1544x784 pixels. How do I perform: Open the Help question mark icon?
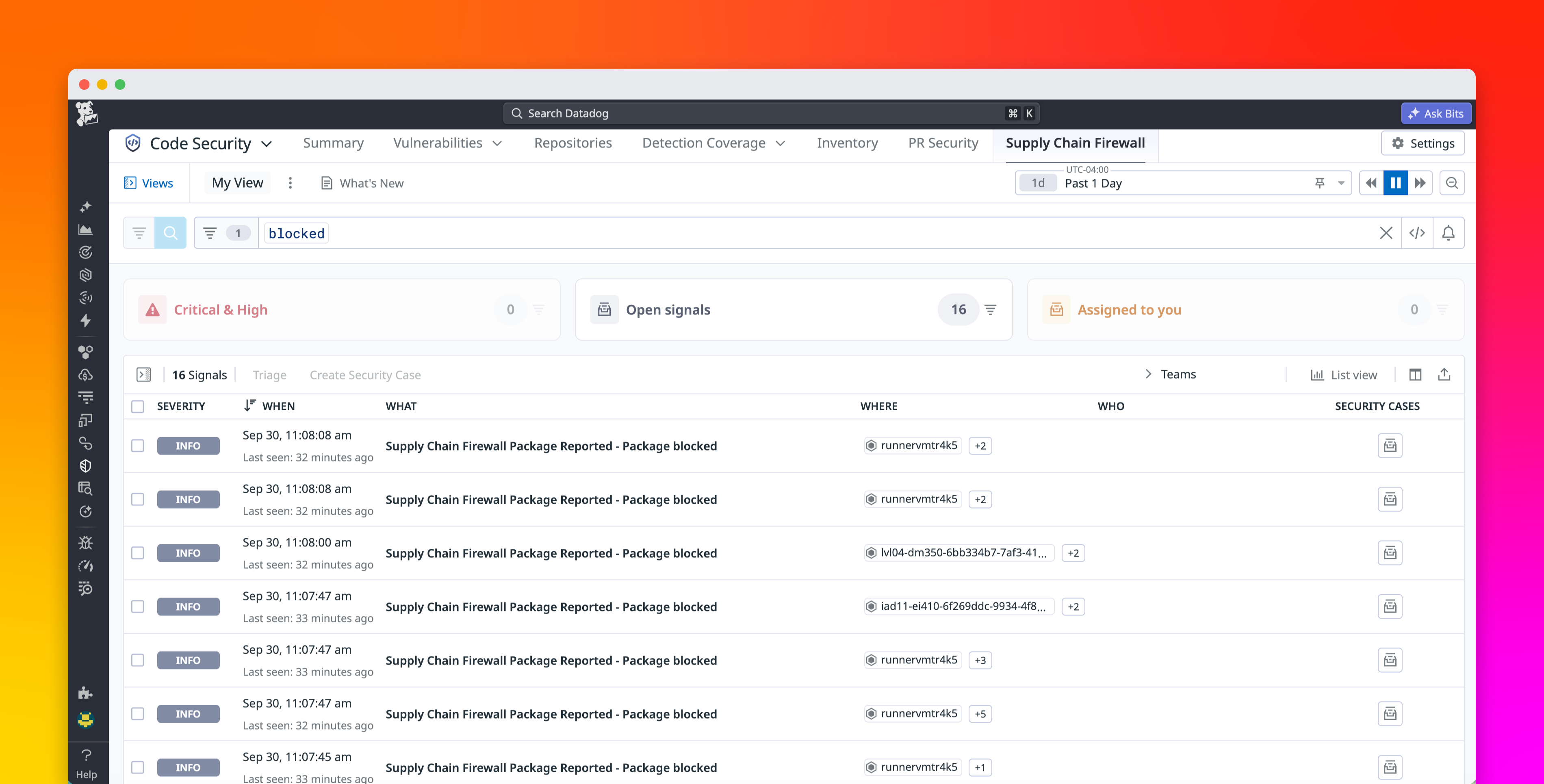86,755
